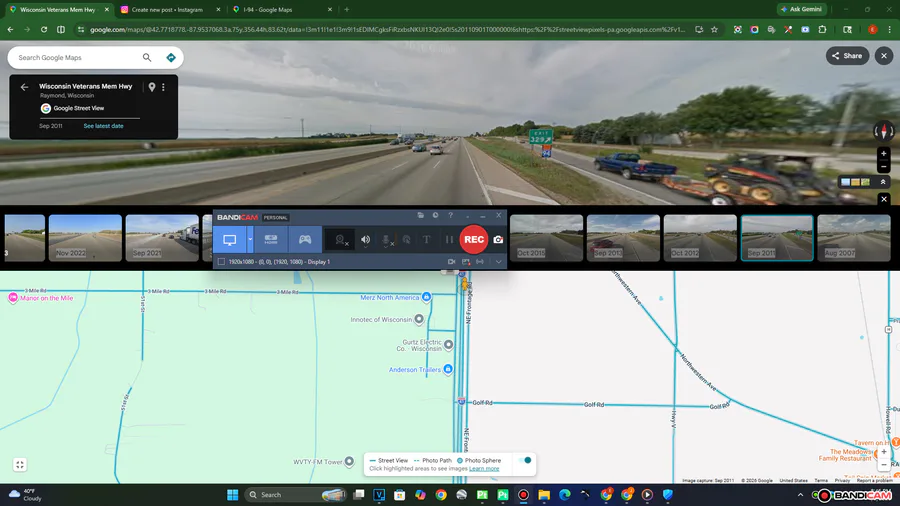Image resolution: width=900 pixels, height=506 pixels.
Task: Collapse the imagery layer strip chevron
Action: (883, 182)
